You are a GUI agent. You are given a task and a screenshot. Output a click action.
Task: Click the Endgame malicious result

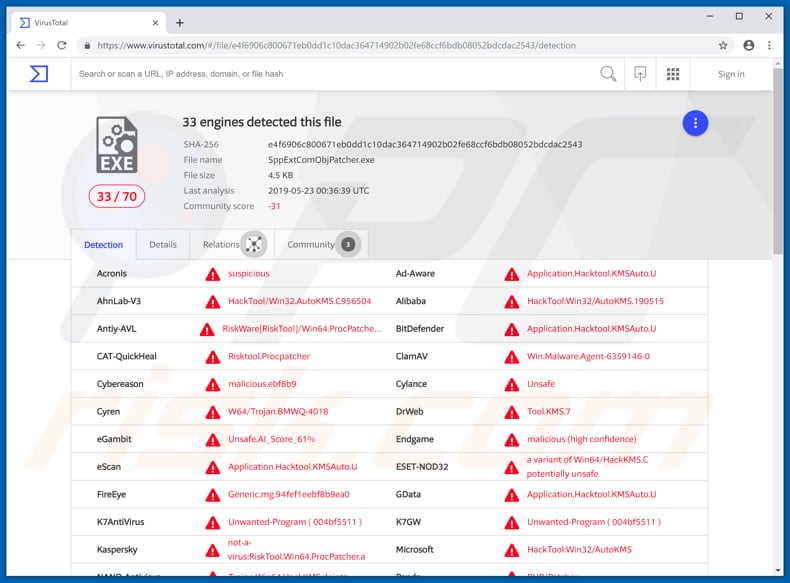(581, 439)
